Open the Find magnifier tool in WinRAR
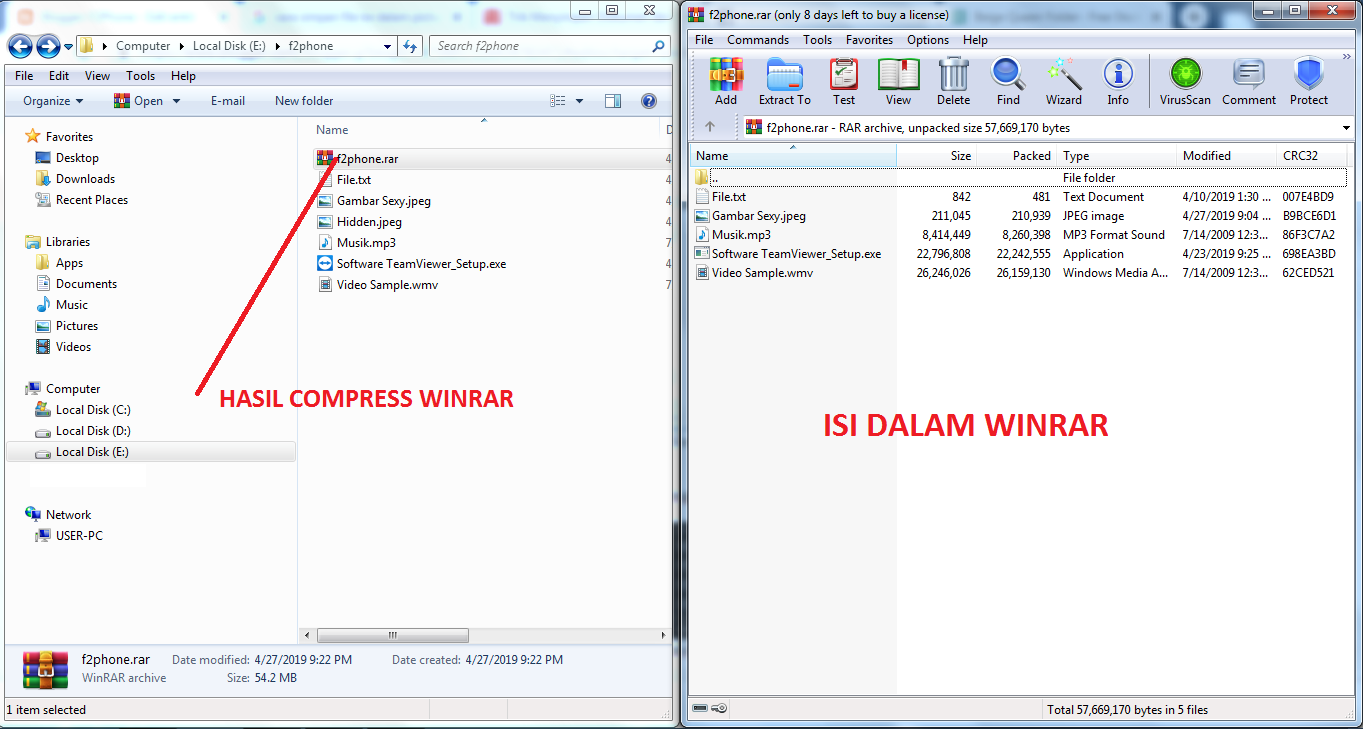 pyautogui.click(x=1008, y=81)
